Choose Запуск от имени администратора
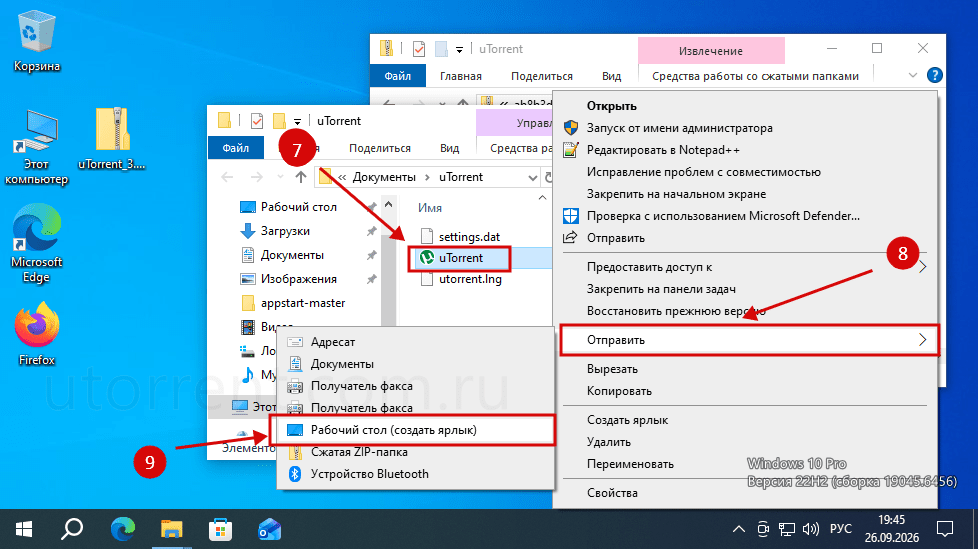Image resolution: width=978 pixels, height=549 pixels. (x=745, y=128)
